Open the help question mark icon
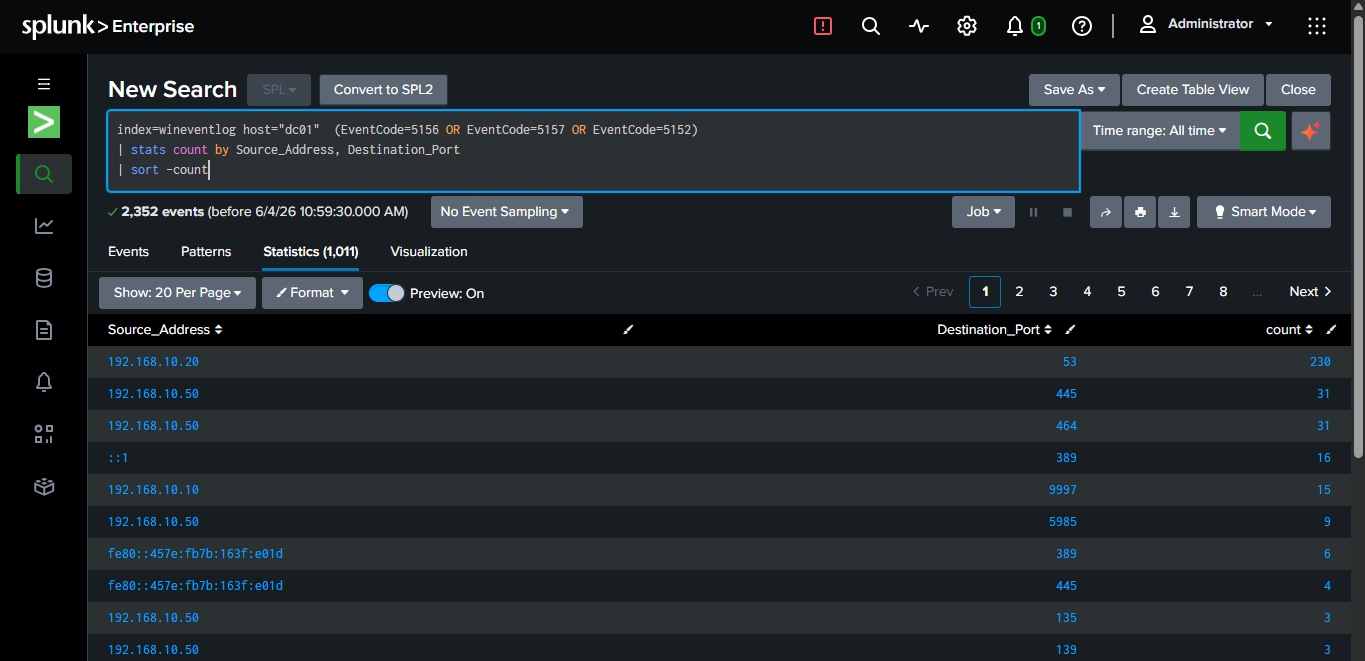The width and height of the screenshot is (1365, 661). coord(1082,26)
